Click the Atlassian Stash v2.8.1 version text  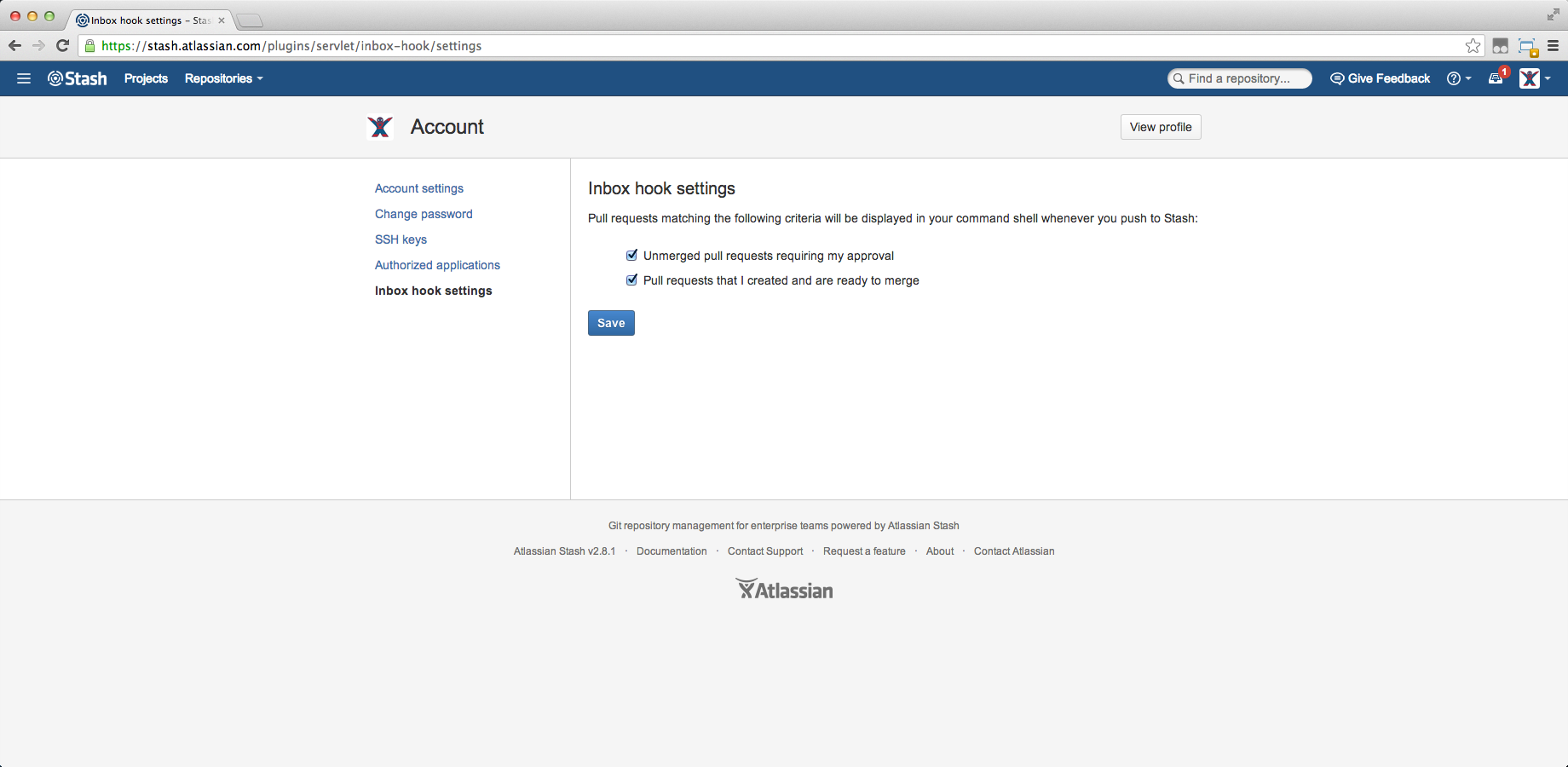point(564,551)
